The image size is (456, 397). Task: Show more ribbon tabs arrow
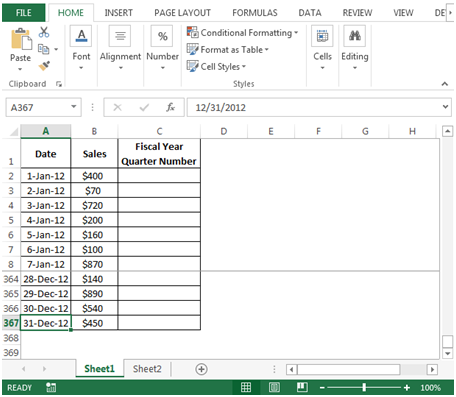point(450,13)
